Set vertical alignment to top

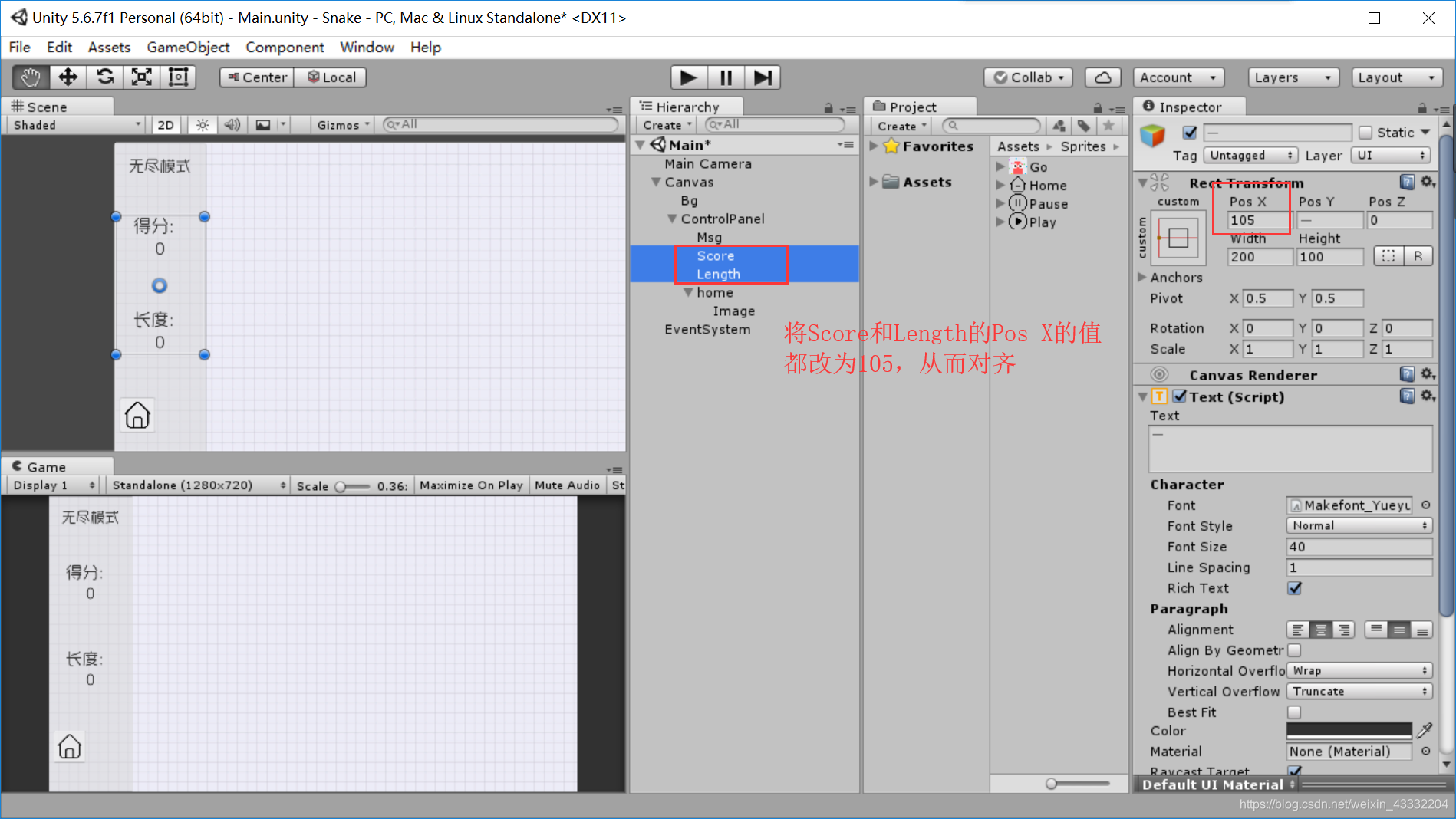point(1376,630)
